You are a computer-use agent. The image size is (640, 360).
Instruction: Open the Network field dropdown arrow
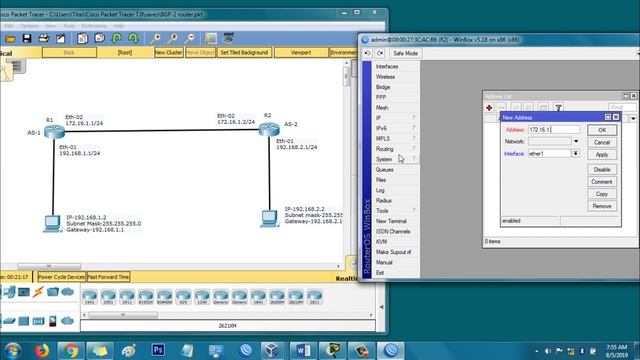click(x=576, y=141)
